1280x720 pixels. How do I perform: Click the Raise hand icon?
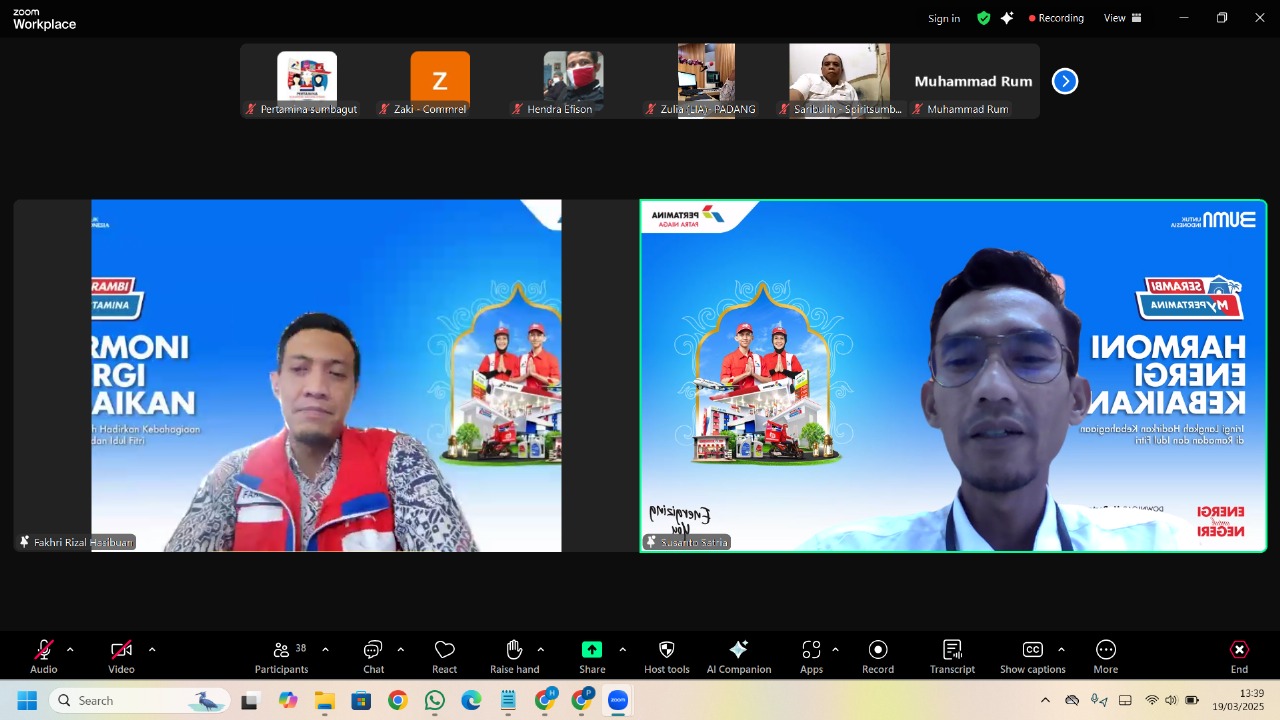point(514,655)
